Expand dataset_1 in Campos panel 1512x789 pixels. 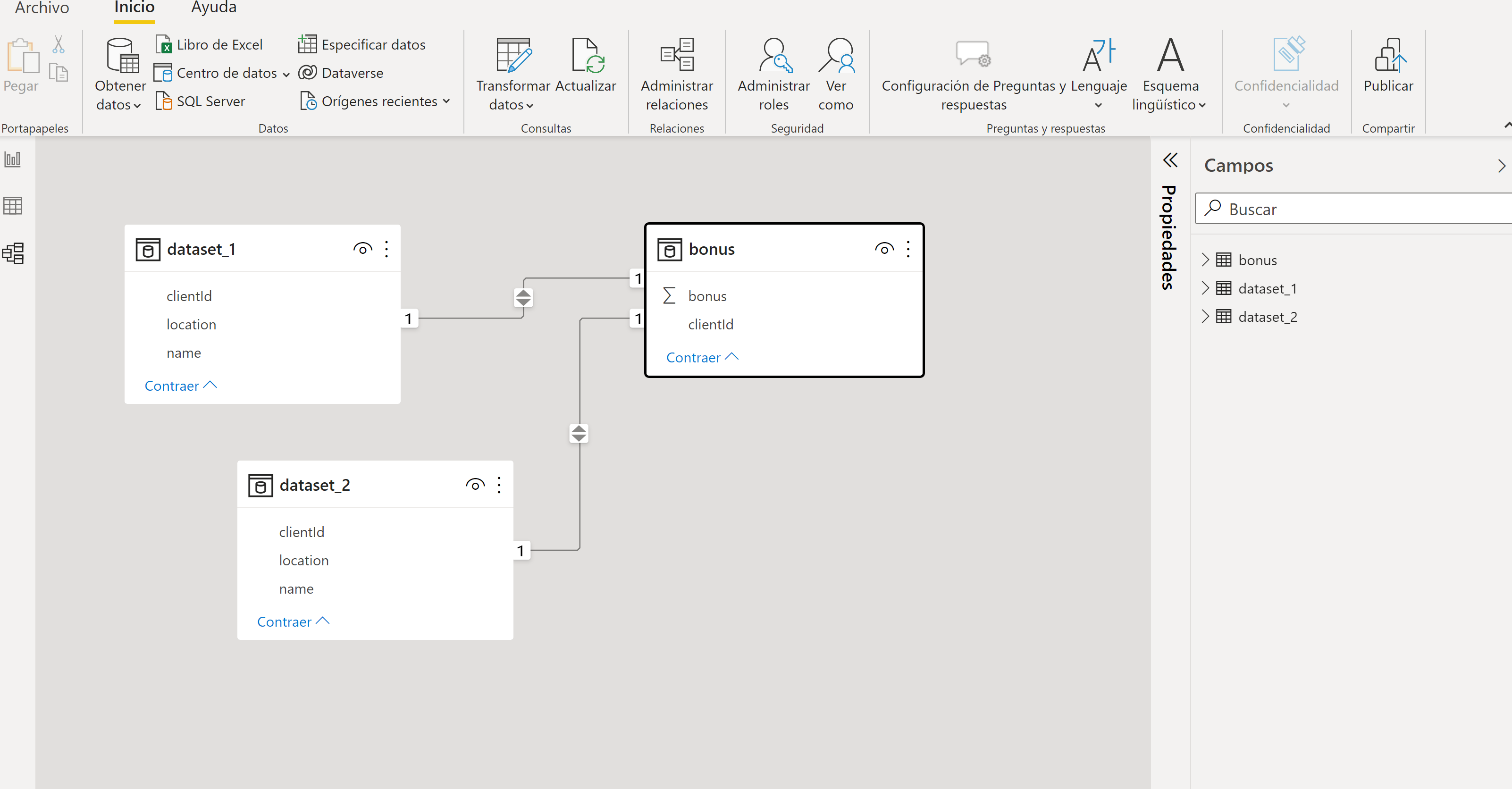1206,287
